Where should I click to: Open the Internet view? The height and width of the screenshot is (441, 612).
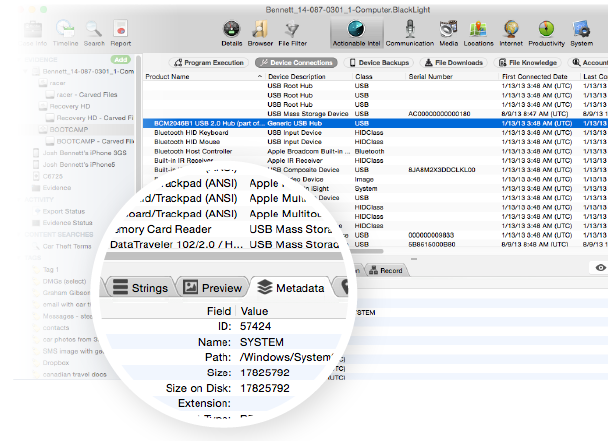511,34
